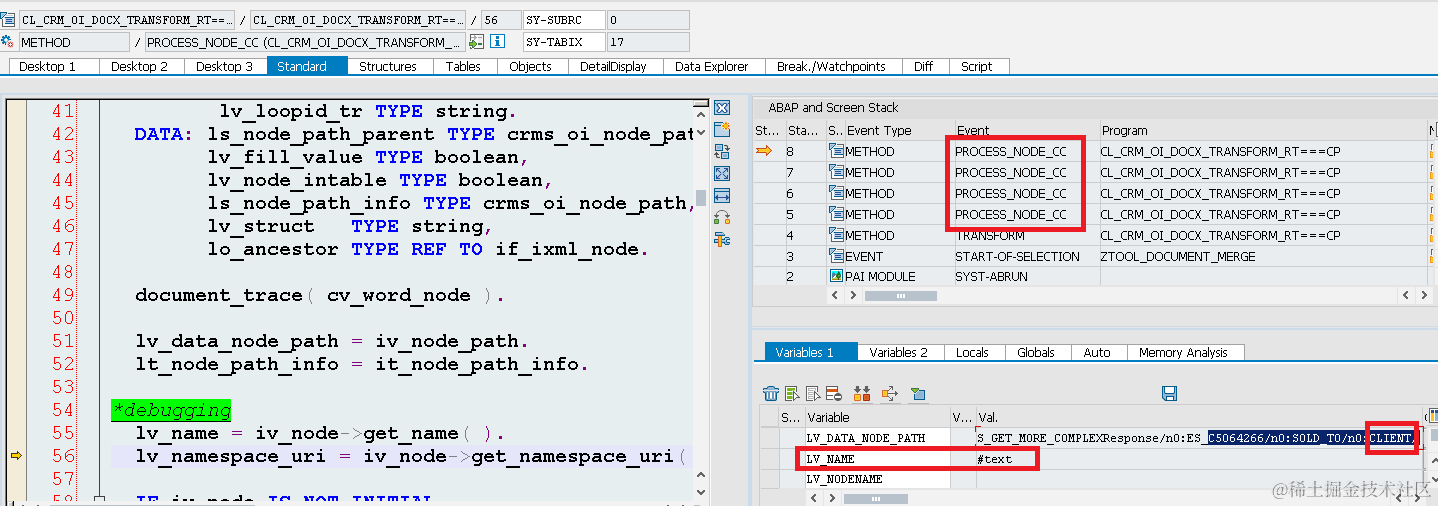Open the Objects tab
Viewport: 1438px width, 506px height.
click(x=530, y=66)
